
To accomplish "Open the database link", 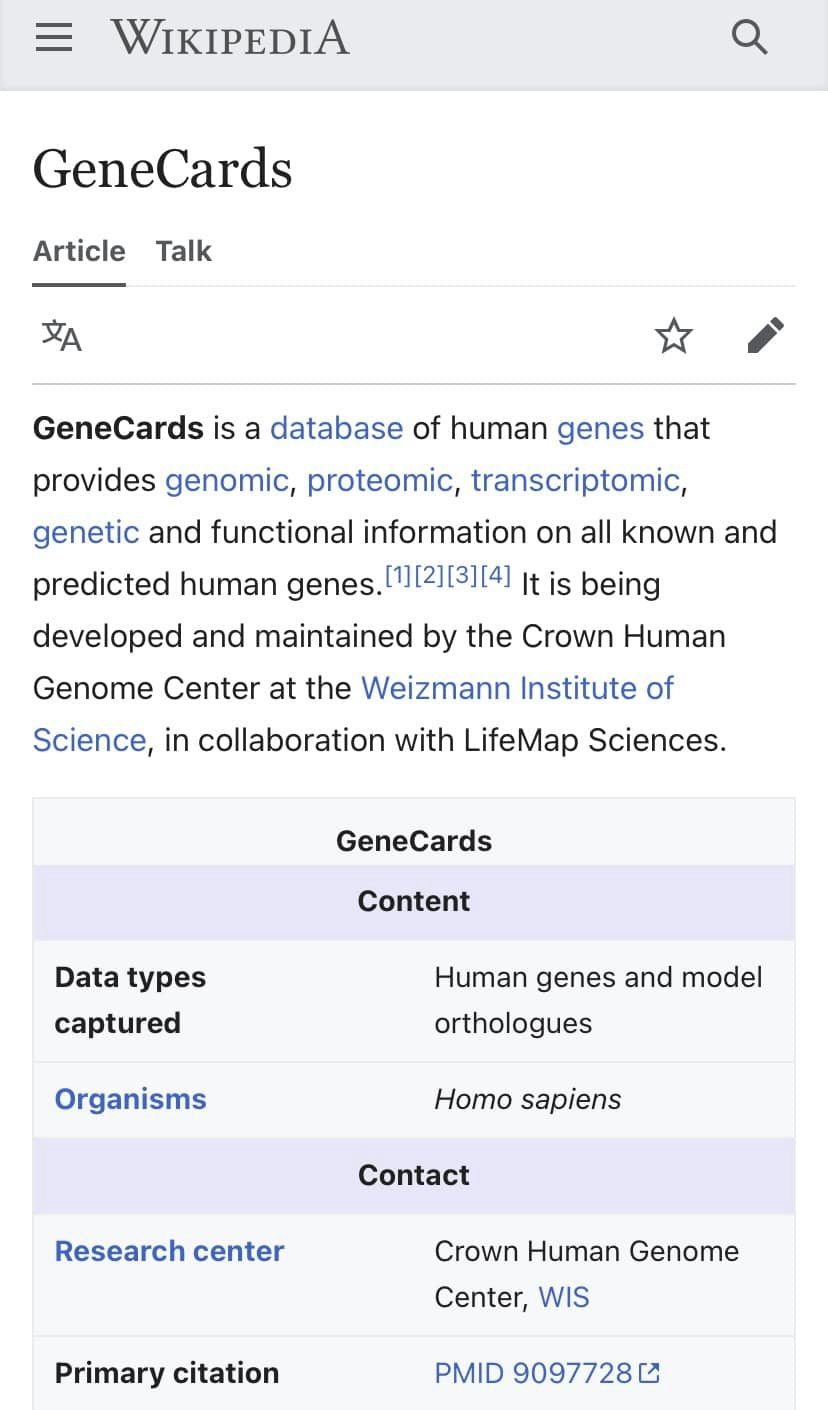I will pyautogui.click(x=337, y=428).
